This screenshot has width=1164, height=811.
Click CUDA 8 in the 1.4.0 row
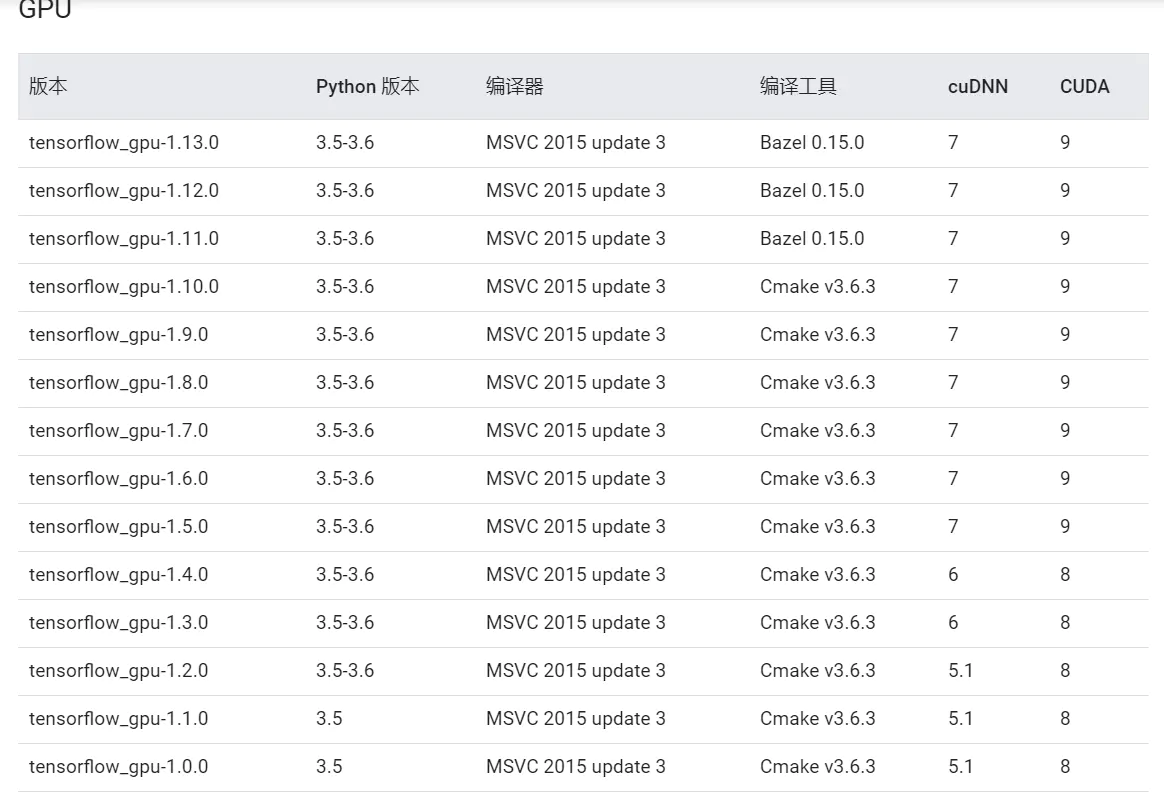point(1065,575)
